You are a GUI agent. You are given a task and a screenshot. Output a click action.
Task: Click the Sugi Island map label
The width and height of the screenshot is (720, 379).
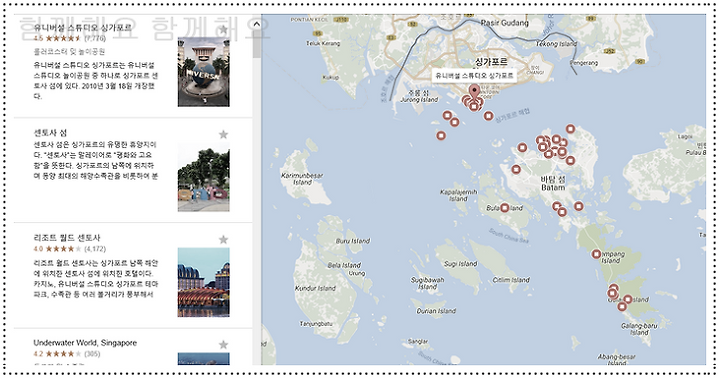(x=461, y=264)
